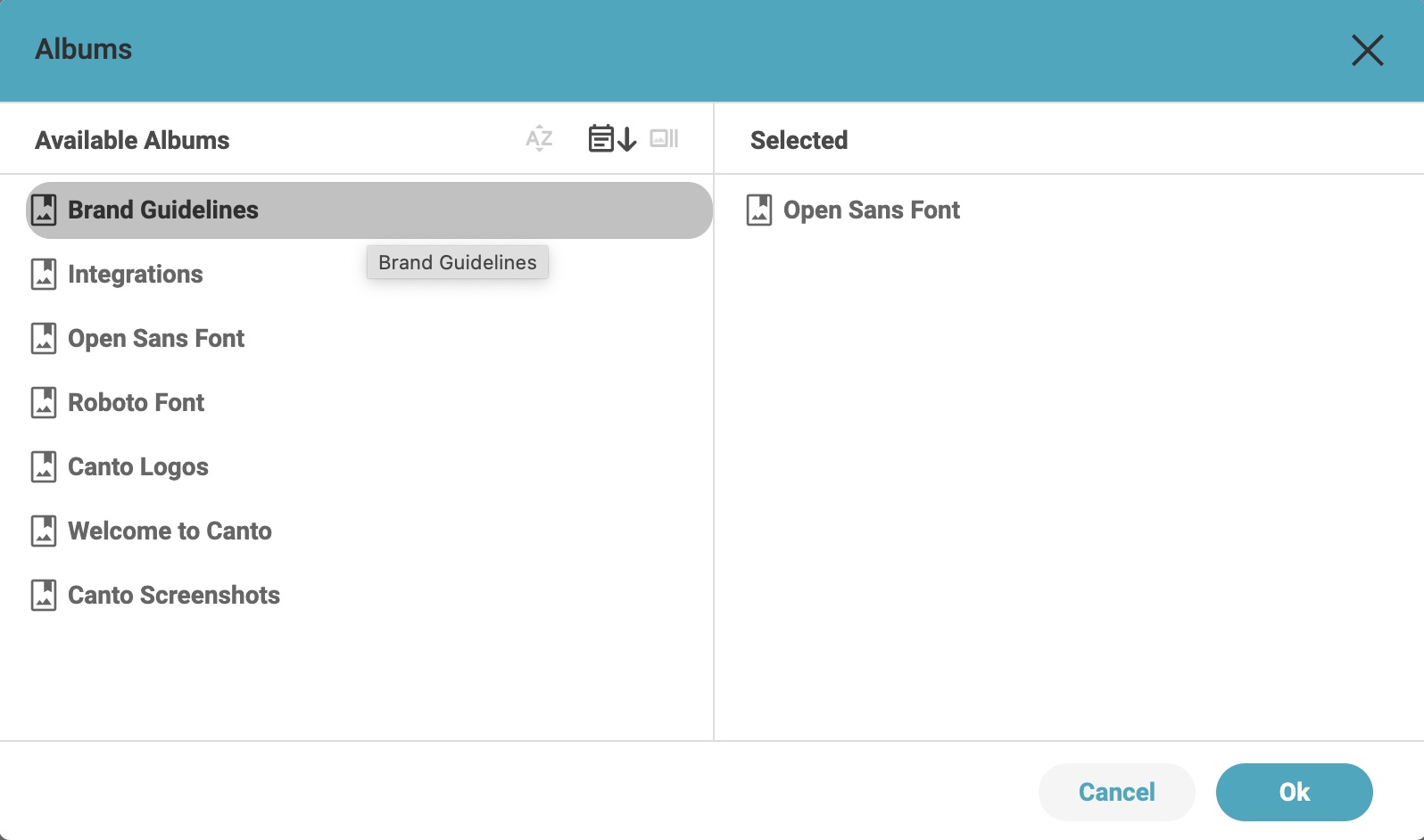Viewport: 1424px width, 840px height.
Task: Choose Open Sans Font in Available Albums
Action: point(369,339)
